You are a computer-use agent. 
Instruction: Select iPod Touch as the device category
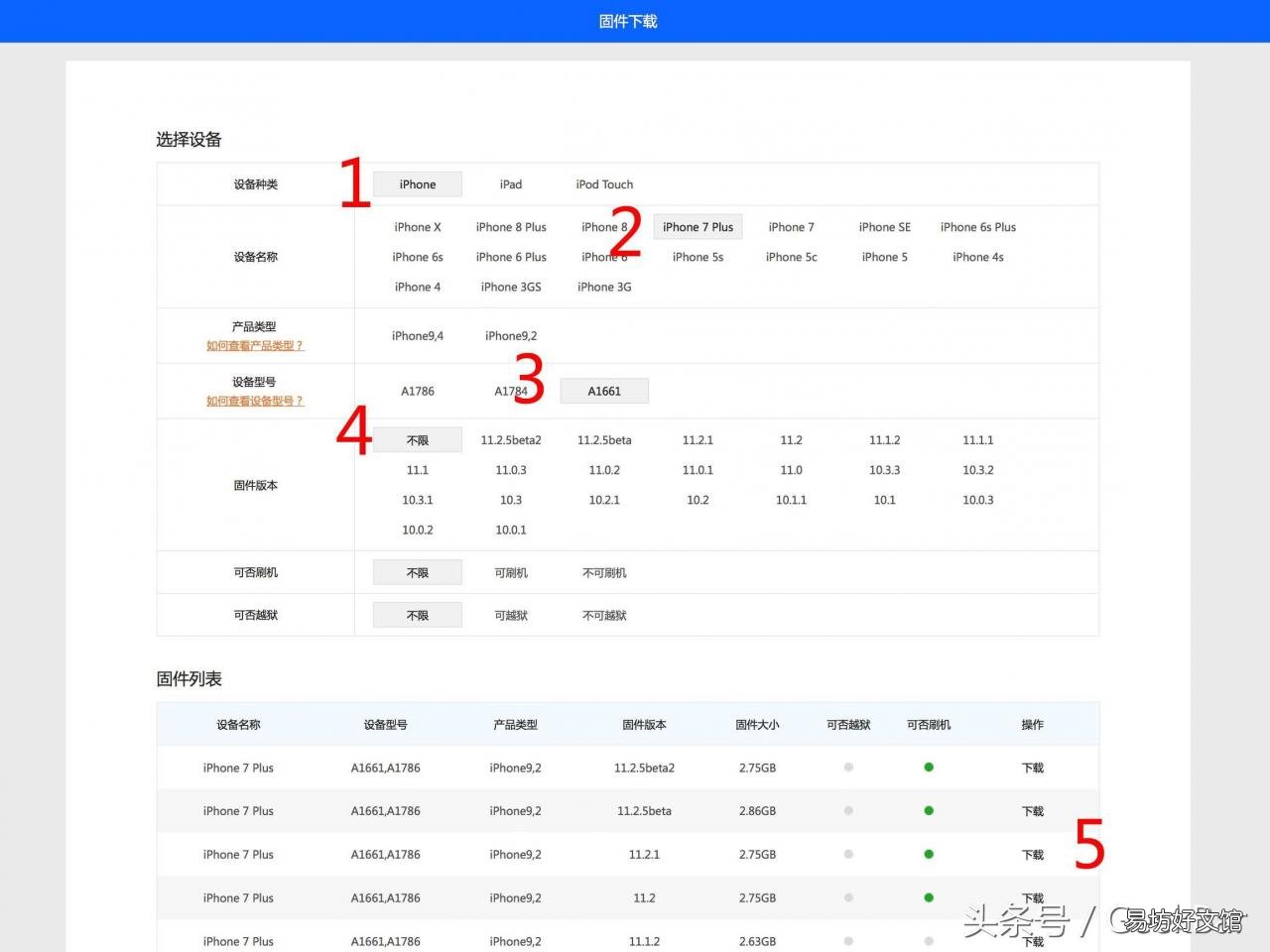(x=604, y=184)
